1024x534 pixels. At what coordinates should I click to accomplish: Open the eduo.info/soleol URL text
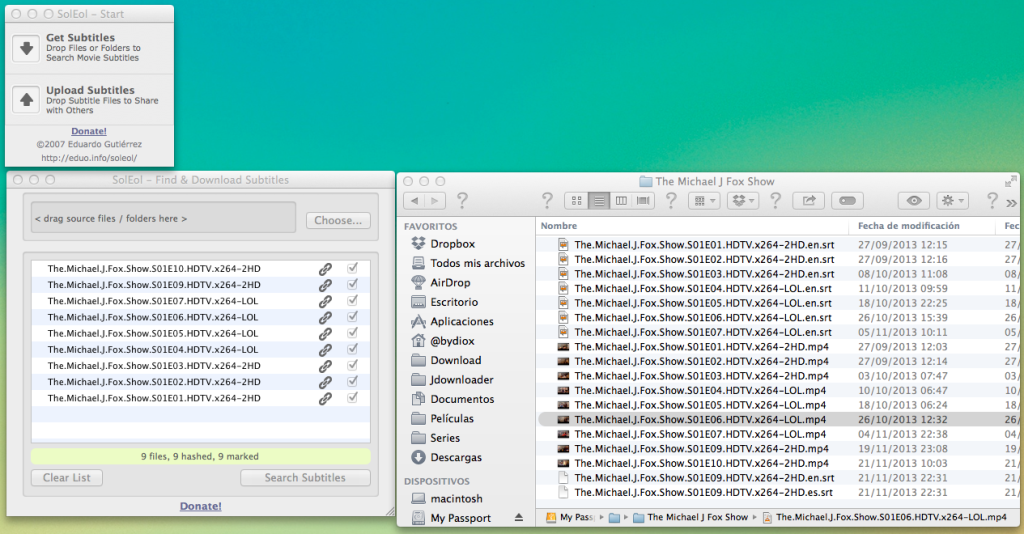[89, 158]
